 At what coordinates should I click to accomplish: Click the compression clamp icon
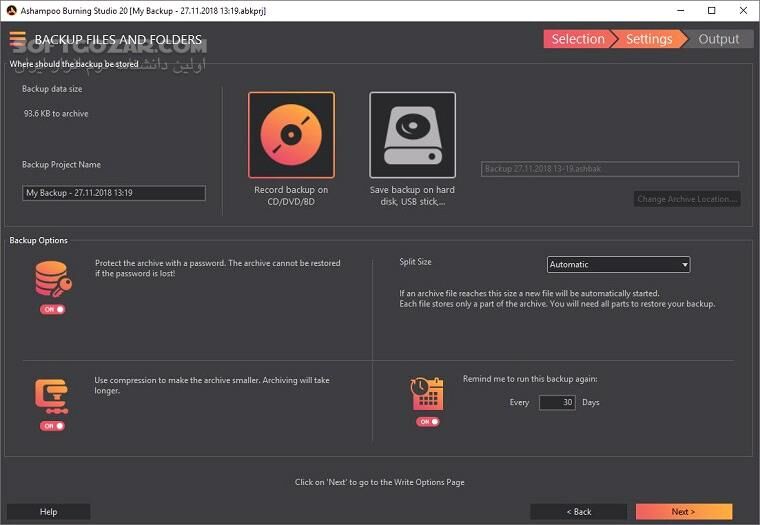[x=52, y=395]
